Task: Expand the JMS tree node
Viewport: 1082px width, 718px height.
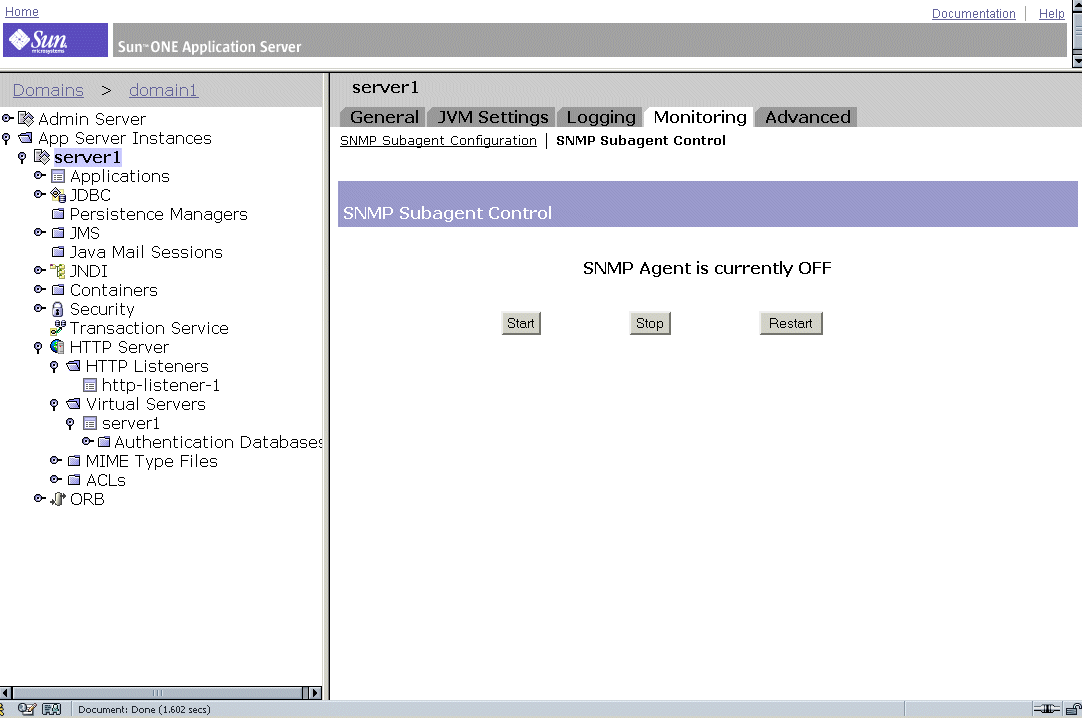Action: tap(40, 233)
